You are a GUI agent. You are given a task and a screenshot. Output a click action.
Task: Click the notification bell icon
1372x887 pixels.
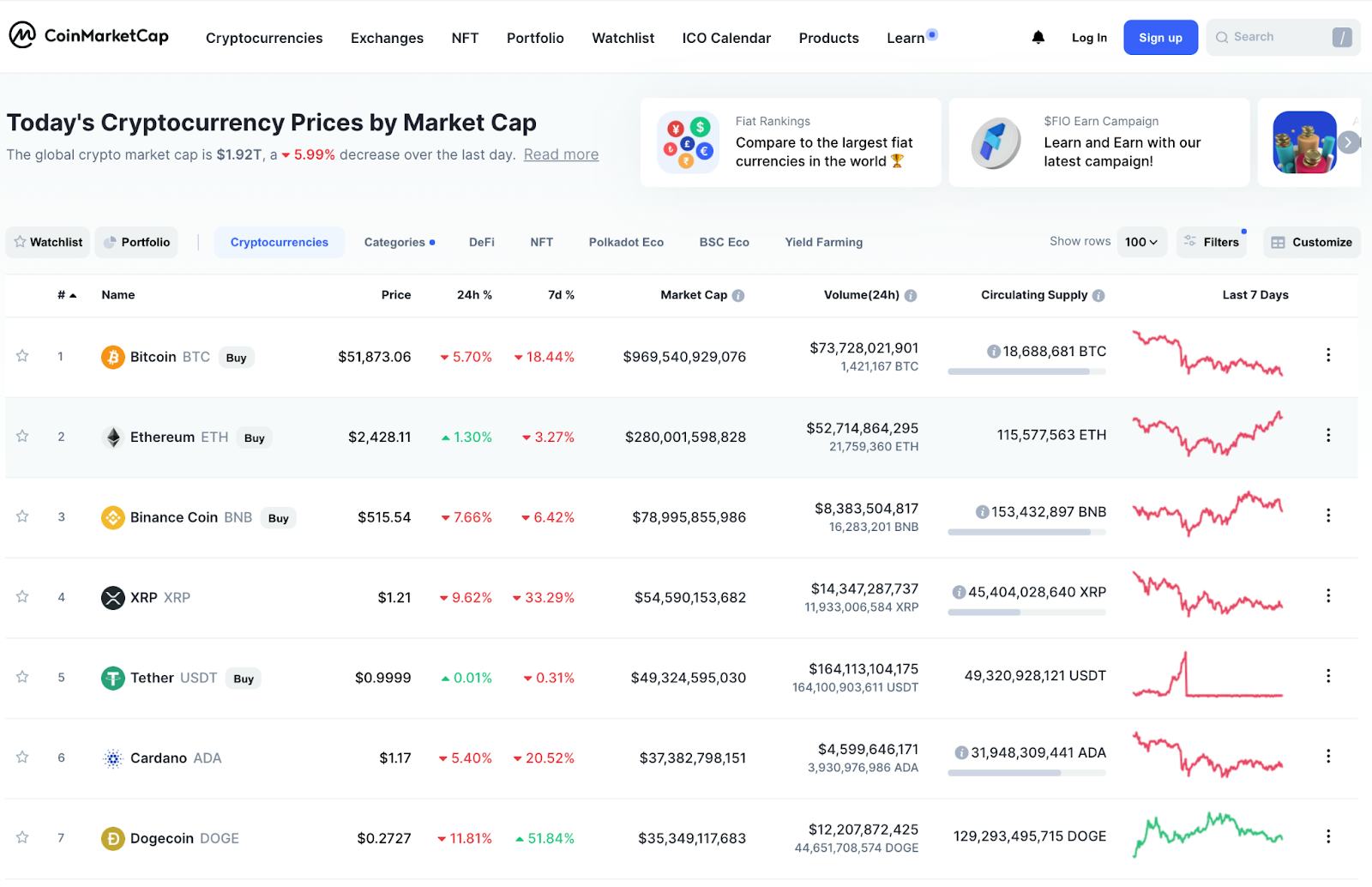[1038, 37]
